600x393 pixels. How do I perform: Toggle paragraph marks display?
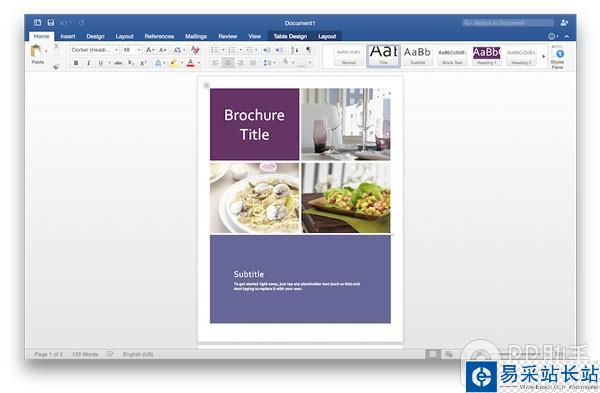point(308,50)
